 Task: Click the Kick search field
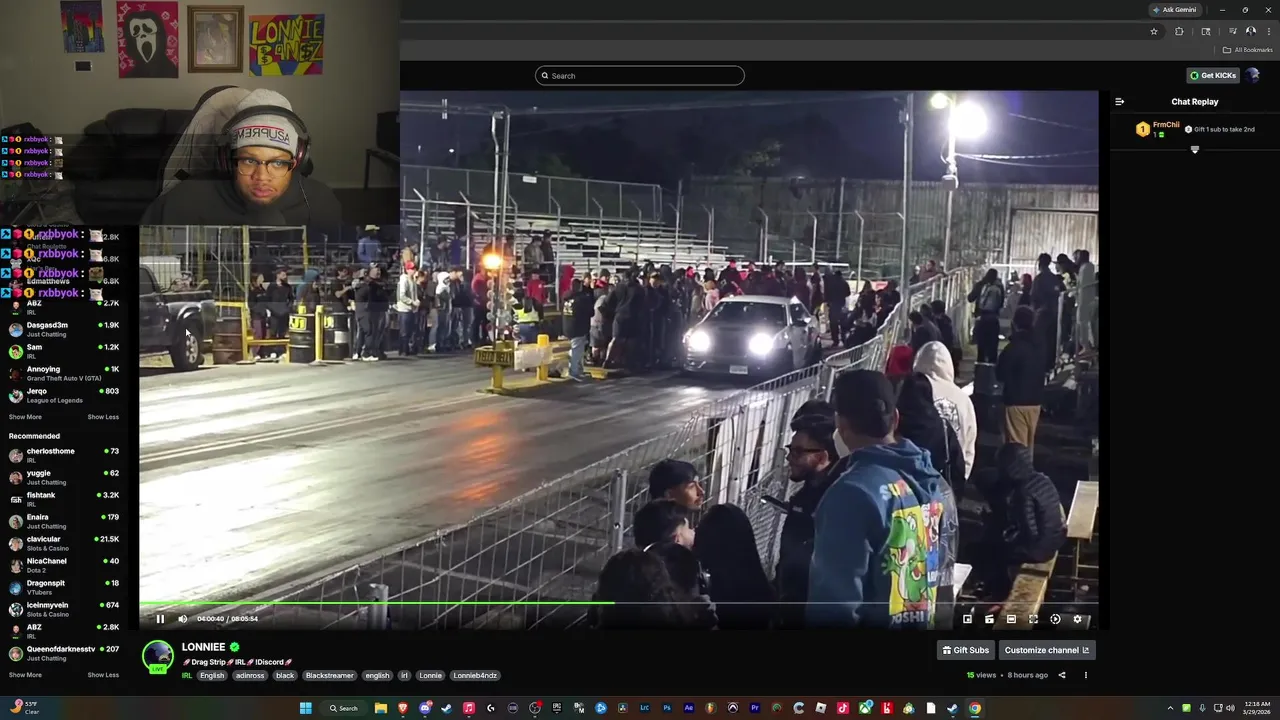point(640,75)
